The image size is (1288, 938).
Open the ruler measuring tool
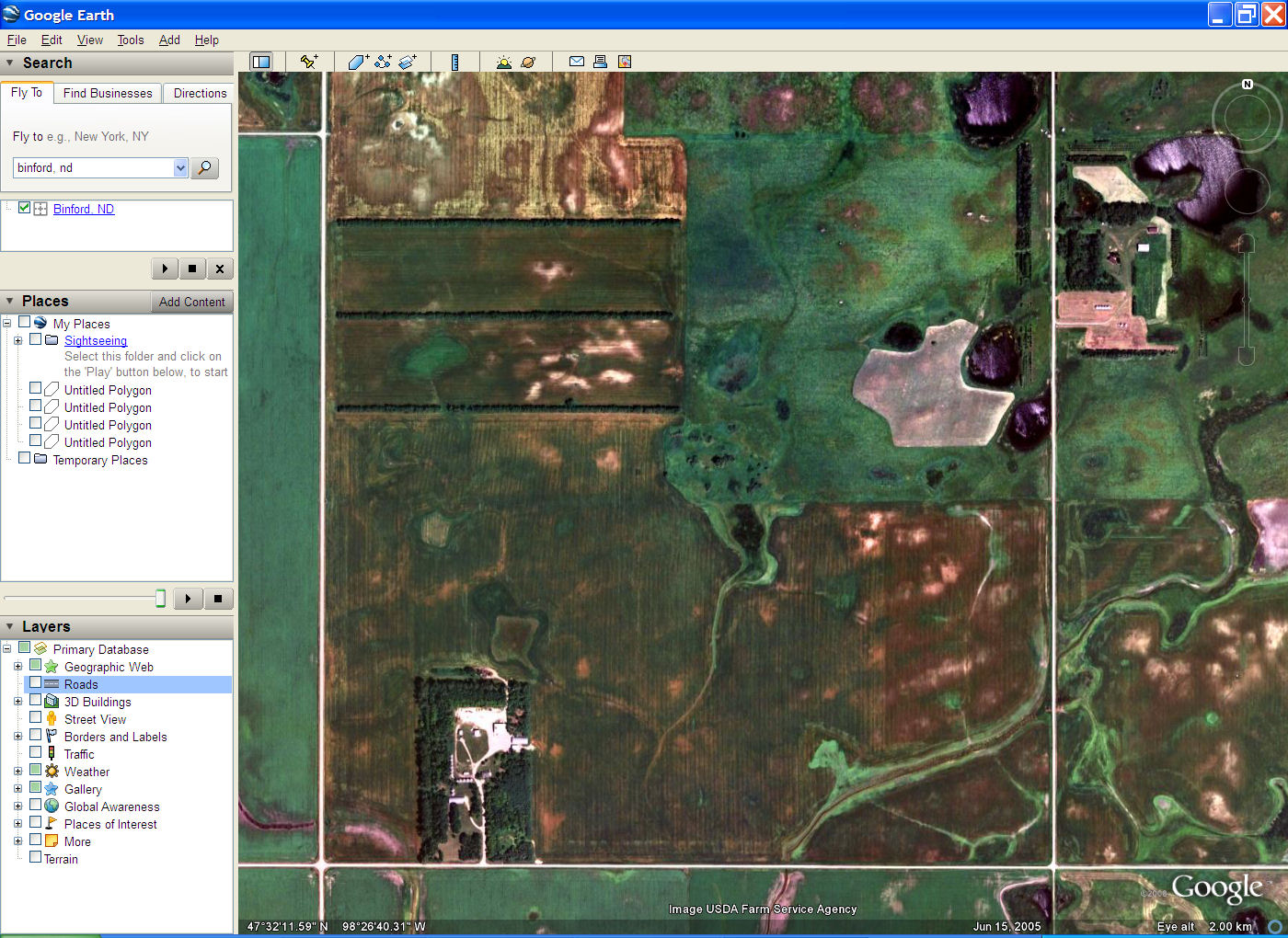[x=454, y=62]
